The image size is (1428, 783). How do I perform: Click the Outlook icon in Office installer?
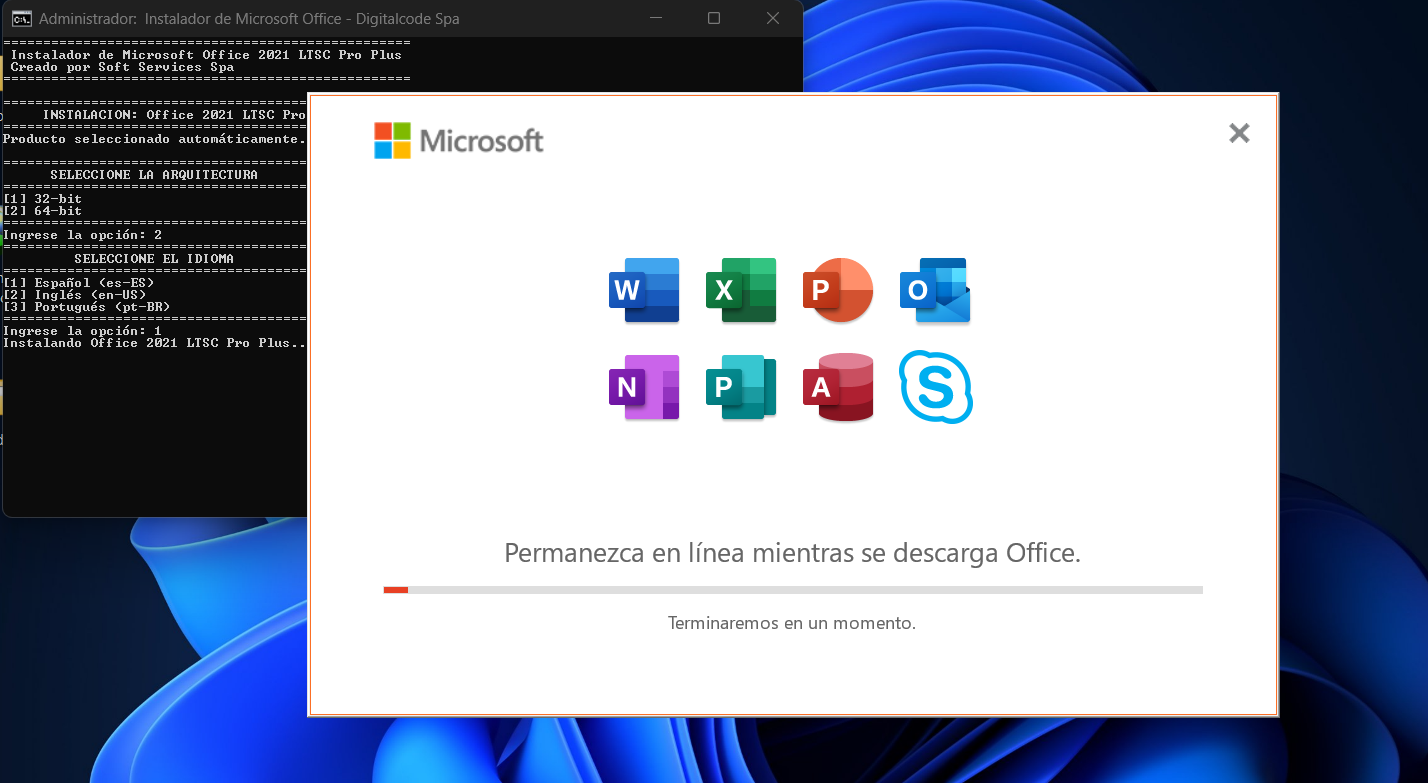(x=935, y=290)
